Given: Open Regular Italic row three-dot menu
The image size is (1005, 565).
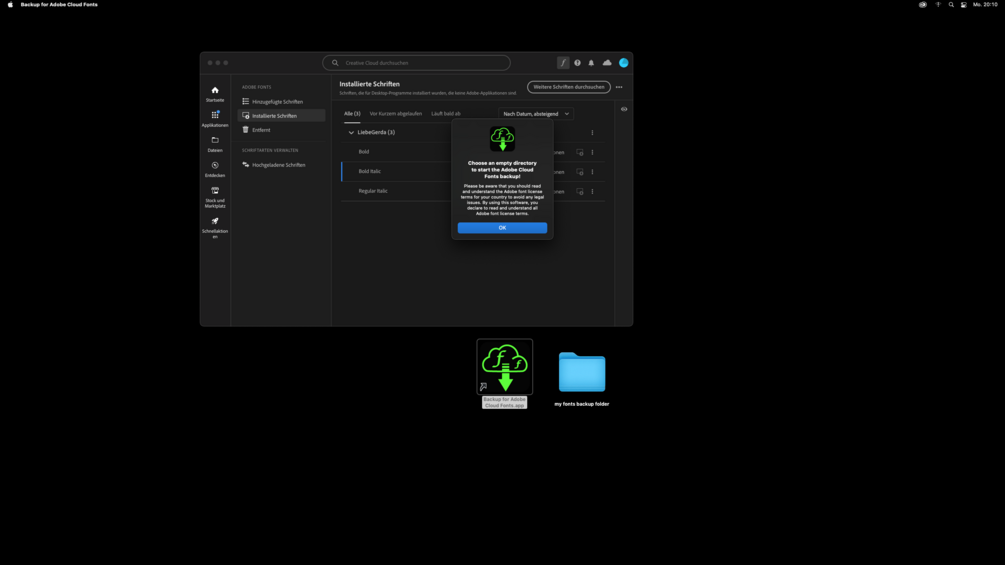Looking at the screenshot, I should pyautogui.click(x=592, y=192).
